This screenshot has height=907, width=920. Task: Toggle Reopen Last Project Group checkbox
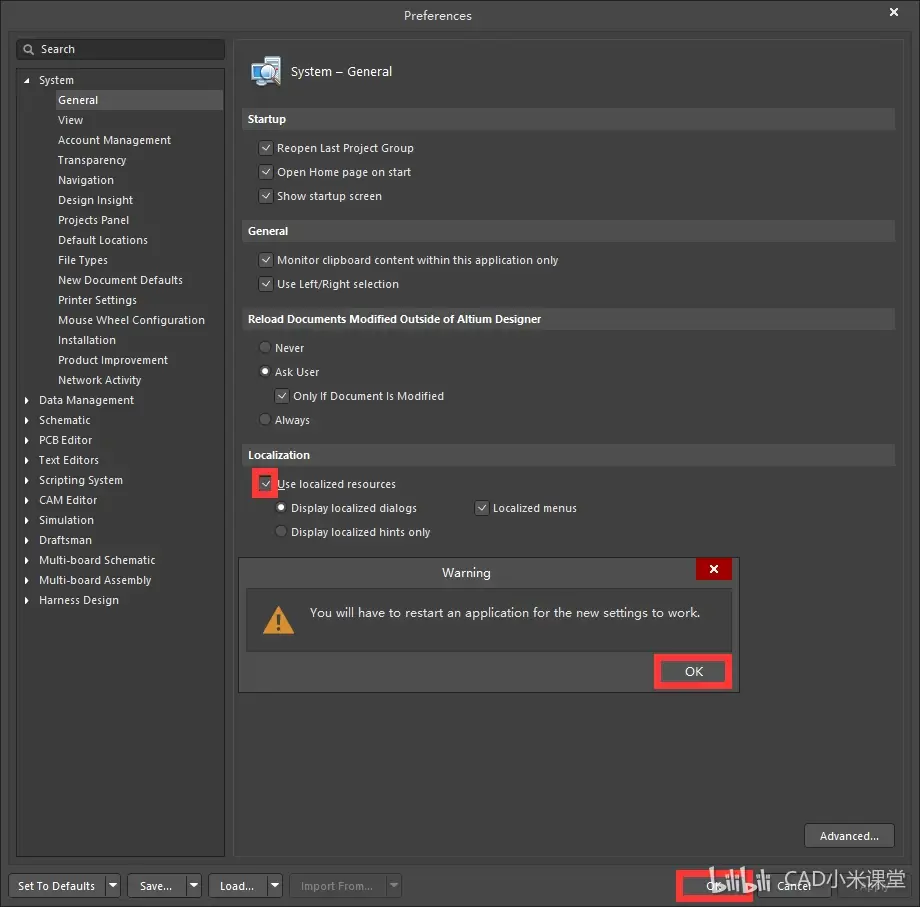coord(266,148)
